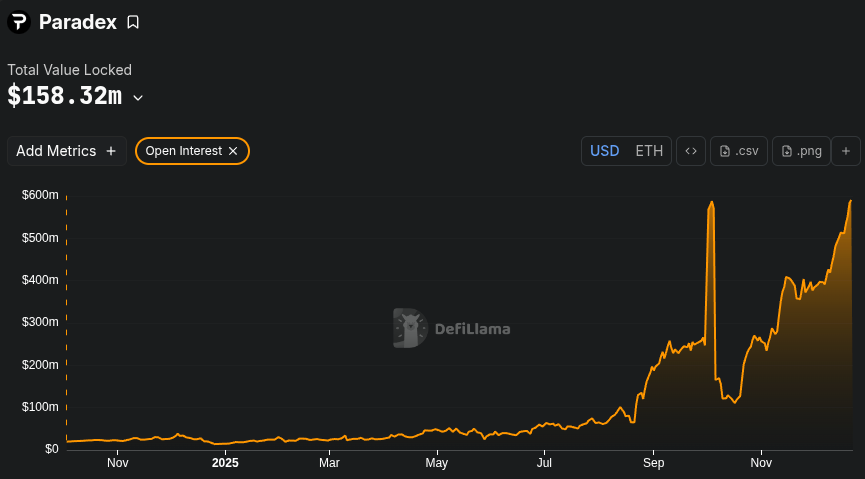Click the $600m y-axis label
Image resolution: width=865 pixels, height=479 pixels.
[40, 195]
